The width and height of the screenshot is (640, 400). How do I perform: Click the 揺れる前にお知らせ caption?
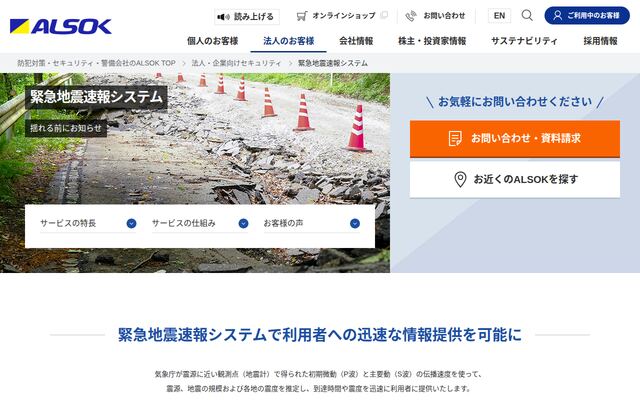coord(66,128)
